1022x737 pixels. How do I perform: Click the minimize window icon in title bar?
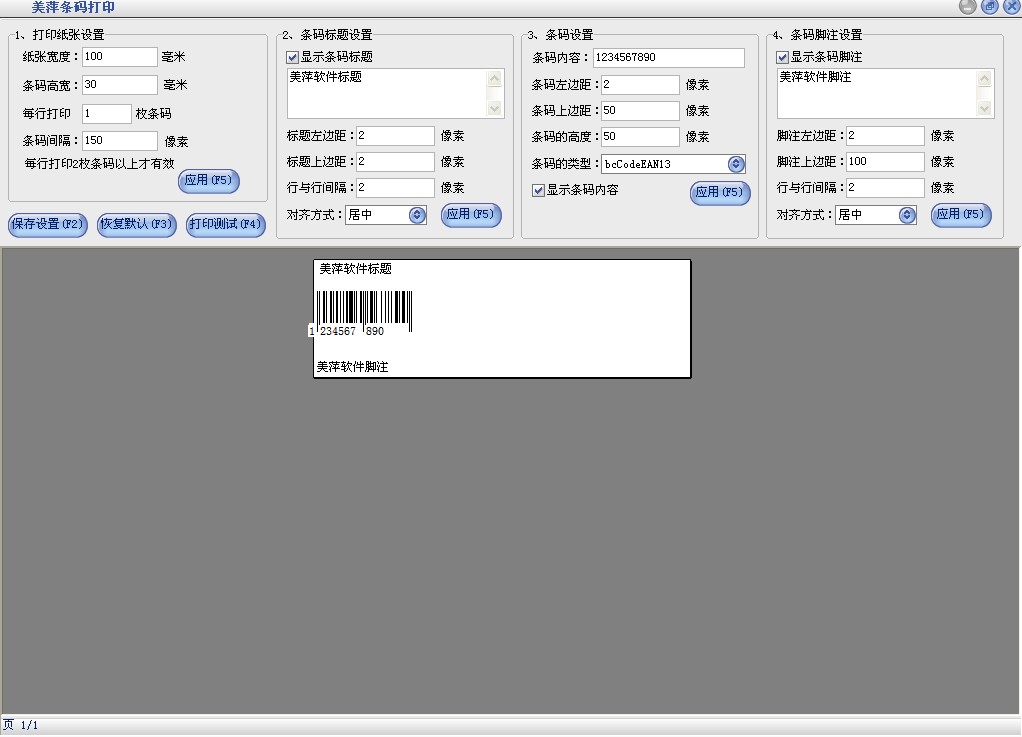pyautogui.click(x=967, y=7)
